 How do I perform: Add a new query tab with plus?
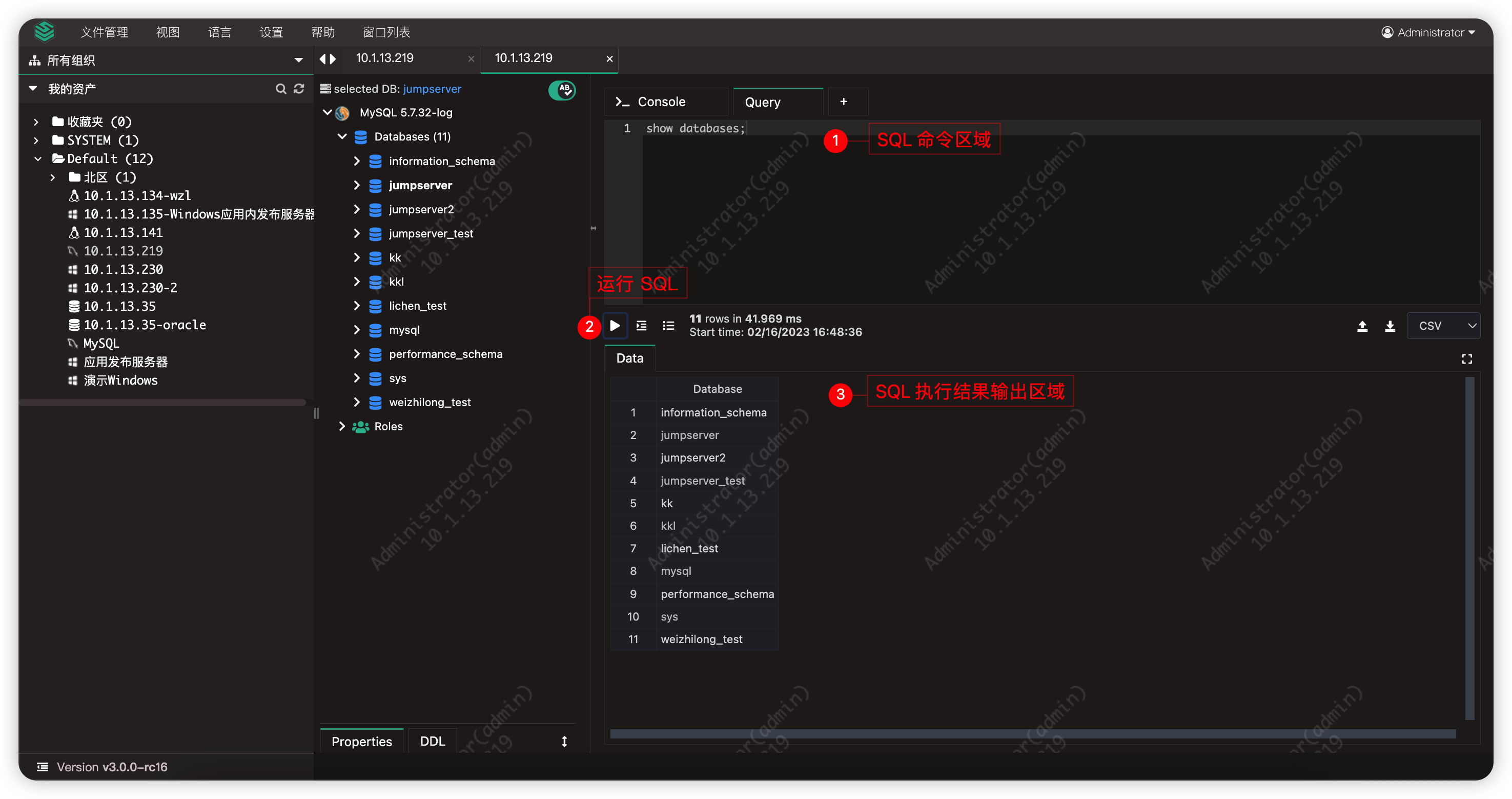click(844, 102)
